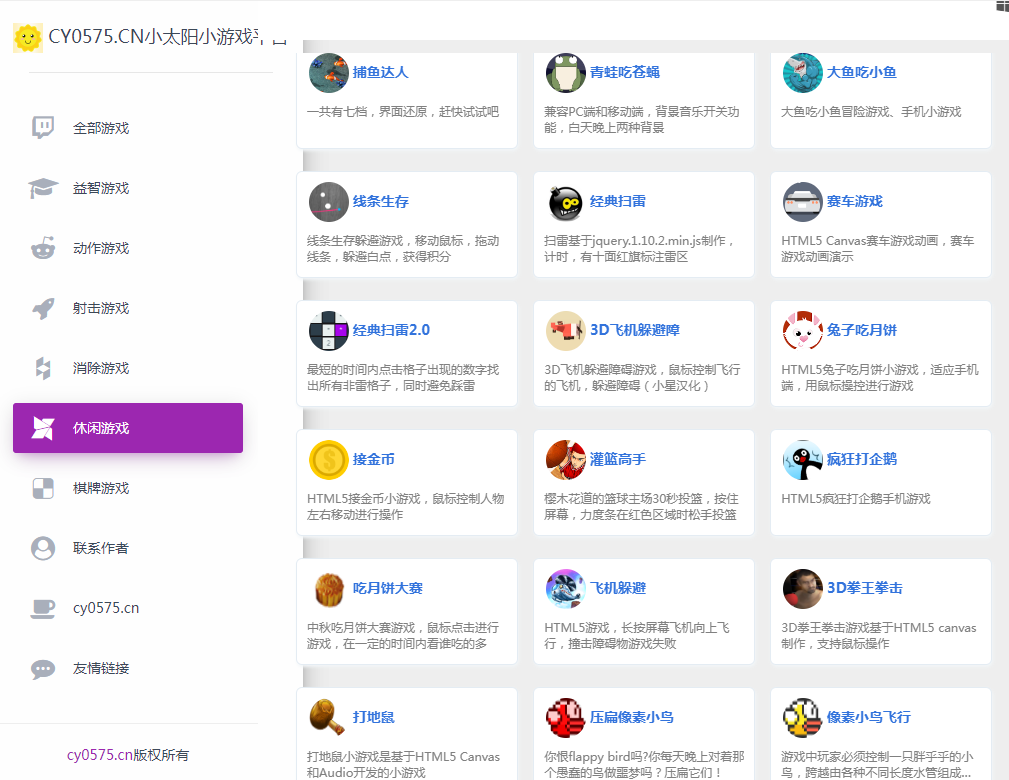1009x780 pixels.
Task: Click the 接金币 description text
Action: 405,506
